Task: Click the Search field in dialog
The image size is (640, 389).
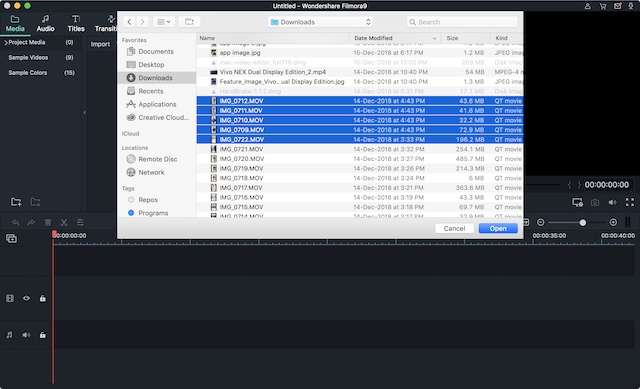Action: point(462,22)
